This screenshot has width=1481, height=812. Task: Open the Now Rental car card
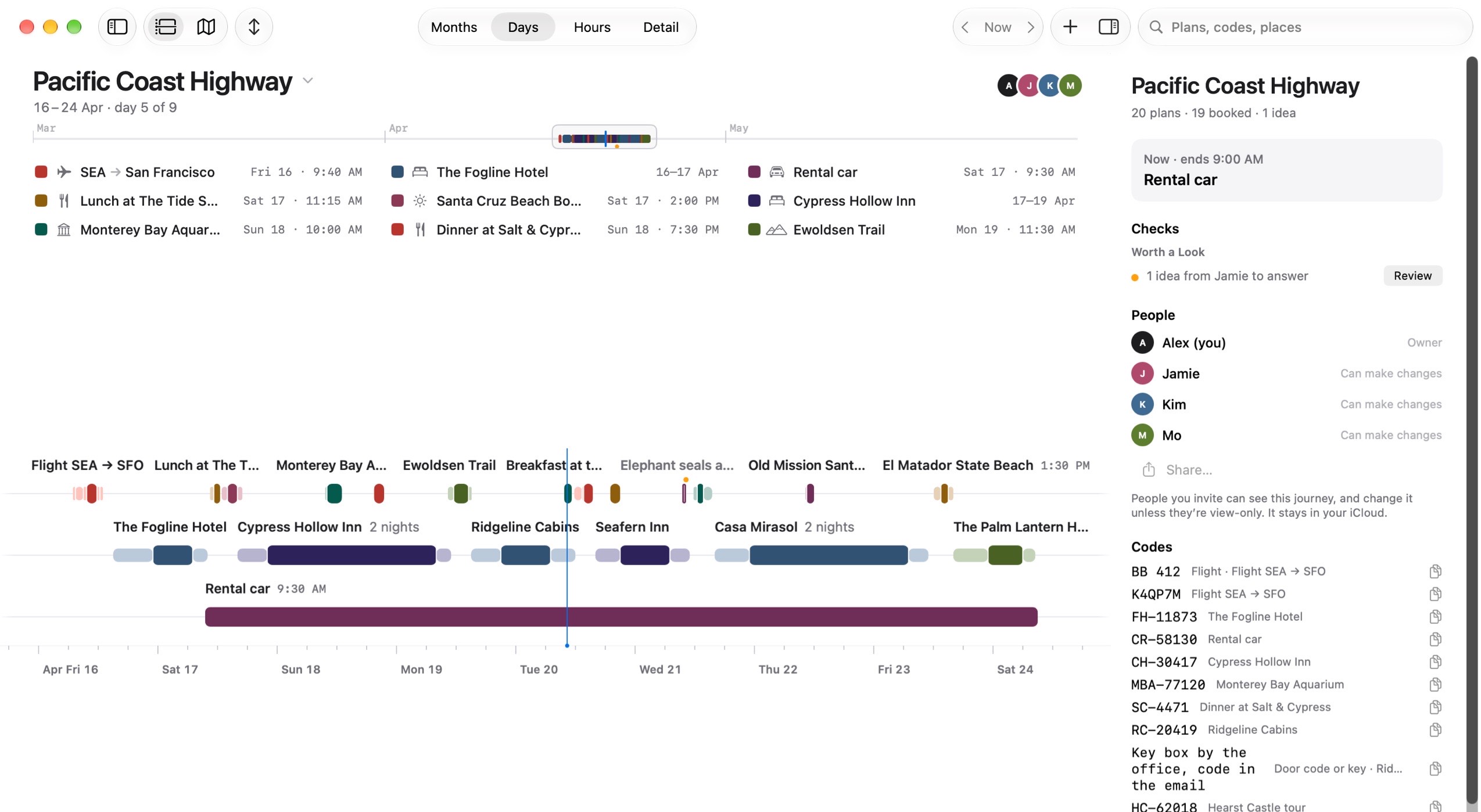[1286, 170]
